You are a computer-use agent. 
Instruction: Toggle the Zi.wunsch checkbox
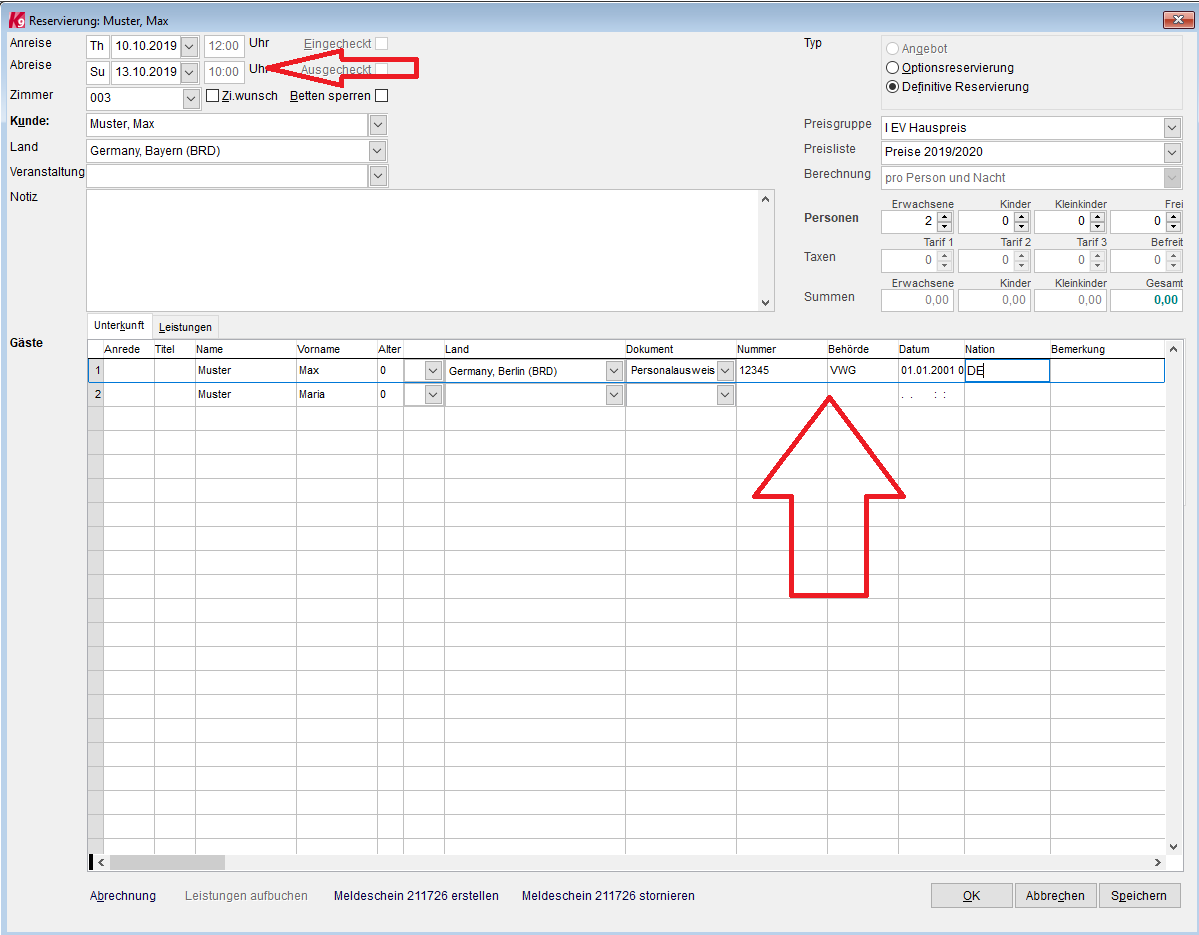click(x=213, y=96)
